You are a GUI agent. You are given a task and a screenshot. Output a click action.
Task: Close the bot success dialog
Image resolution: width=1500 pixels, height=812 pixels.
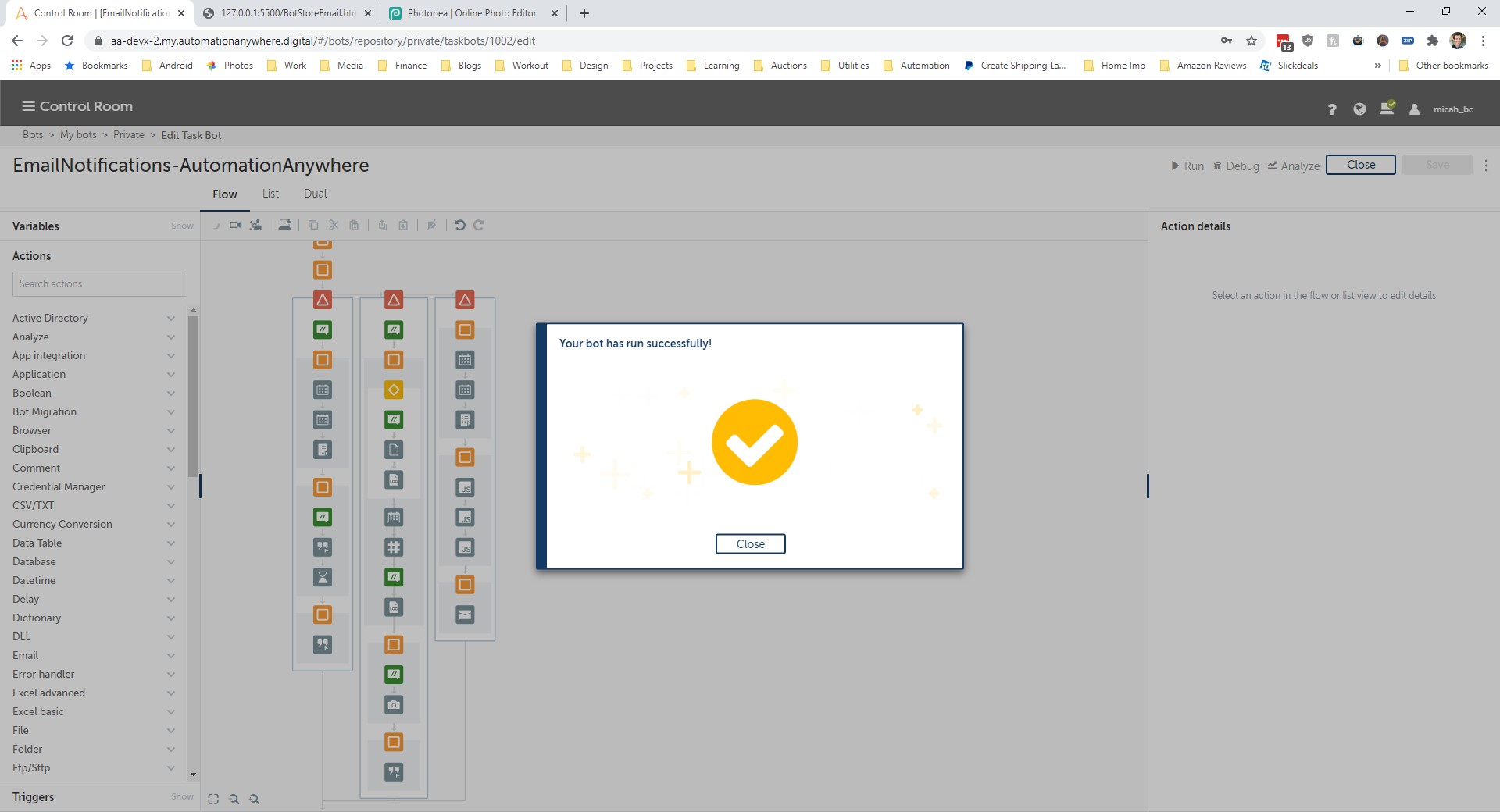coord(750,544)
